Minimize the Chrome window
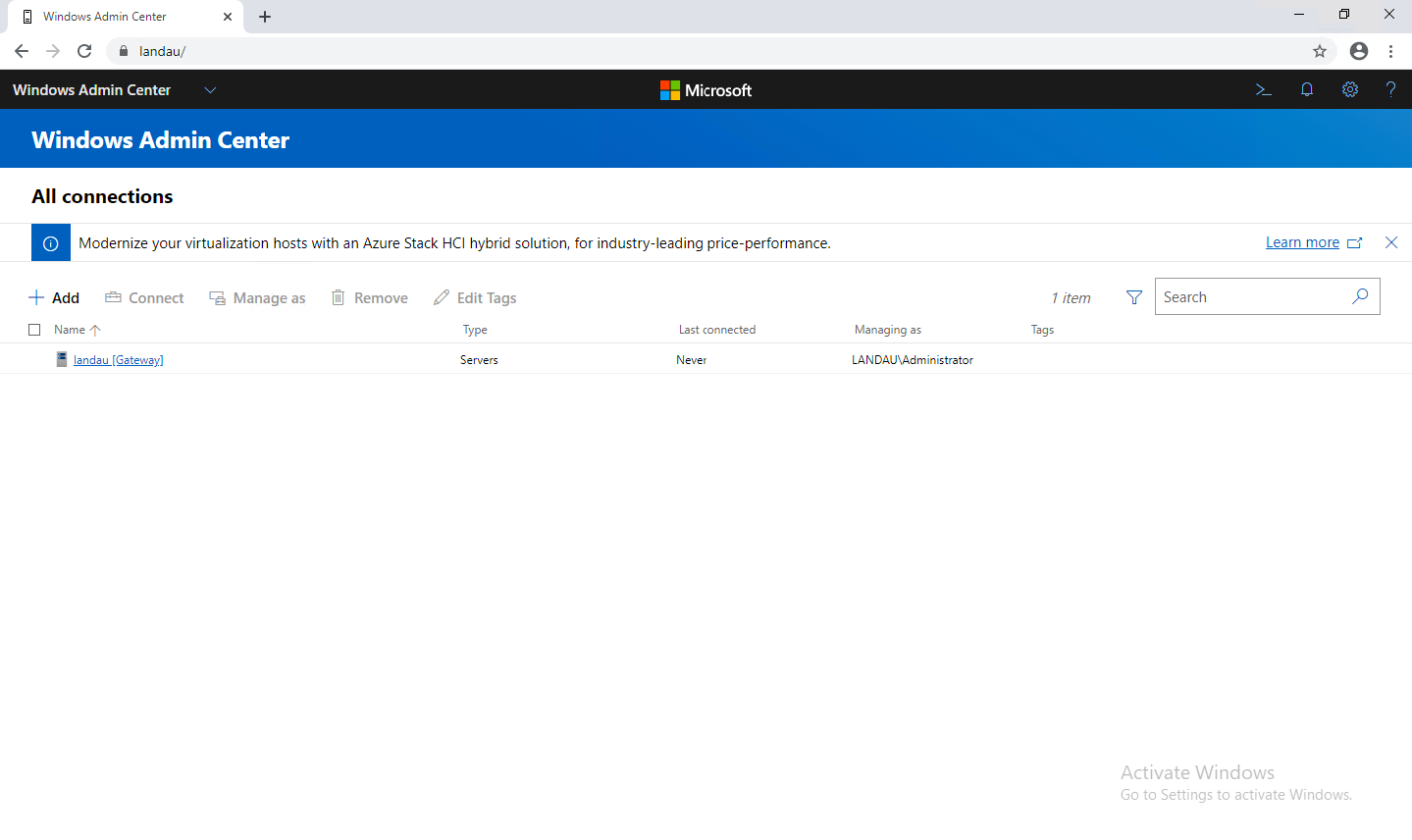Viewport: 1412px width, 840px height. coord(1299,14)
